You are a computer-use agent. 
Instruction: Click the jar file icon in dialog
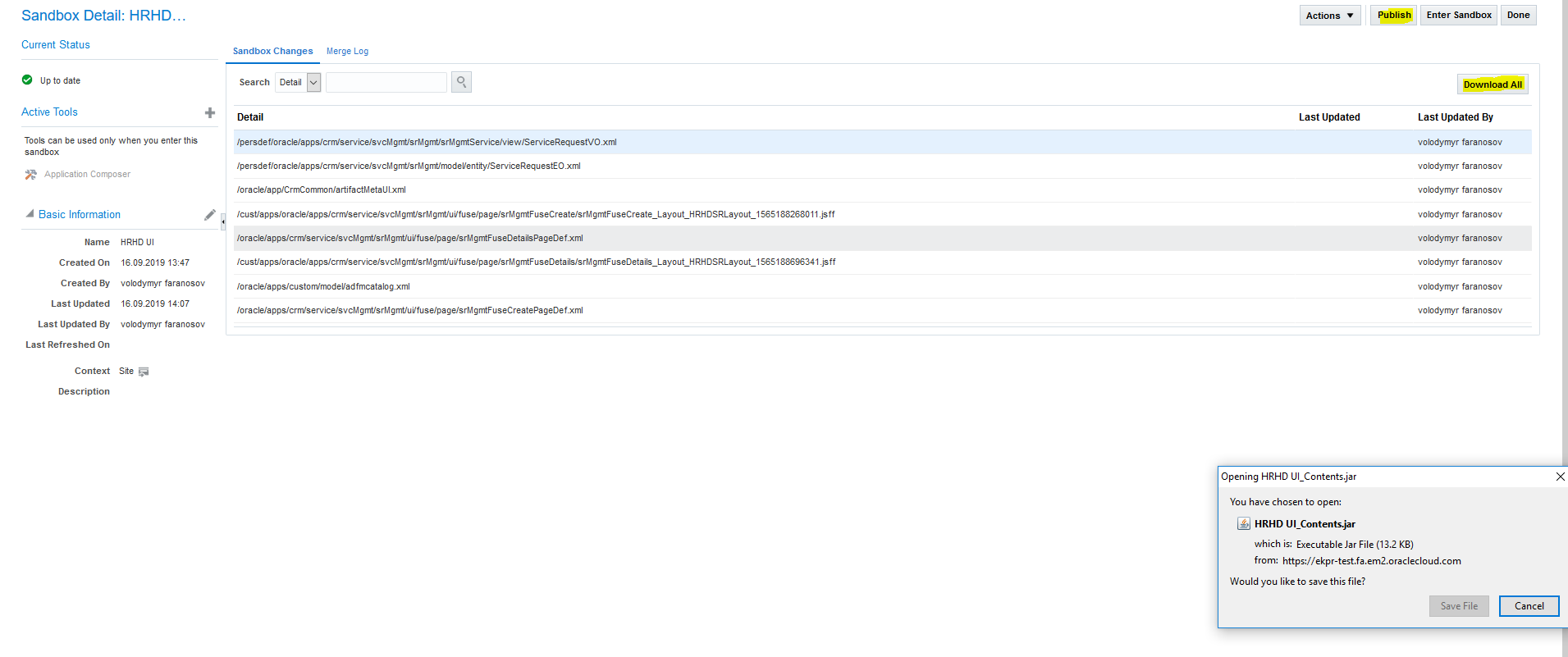point(1244,524)
